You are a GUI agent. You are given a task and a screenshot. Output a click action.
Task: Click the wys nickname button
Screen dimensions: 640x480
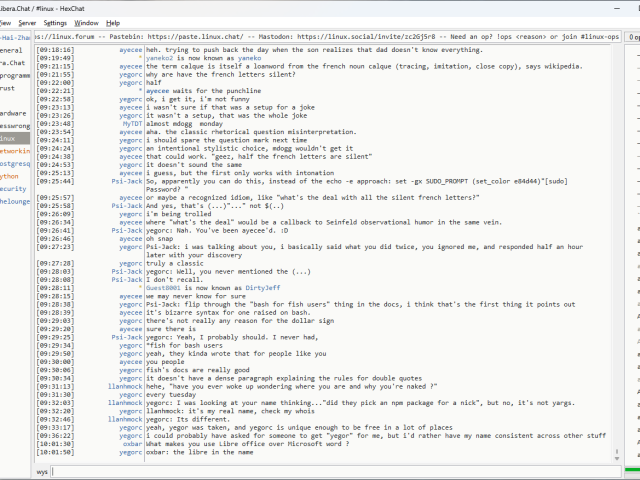point(43,470)
